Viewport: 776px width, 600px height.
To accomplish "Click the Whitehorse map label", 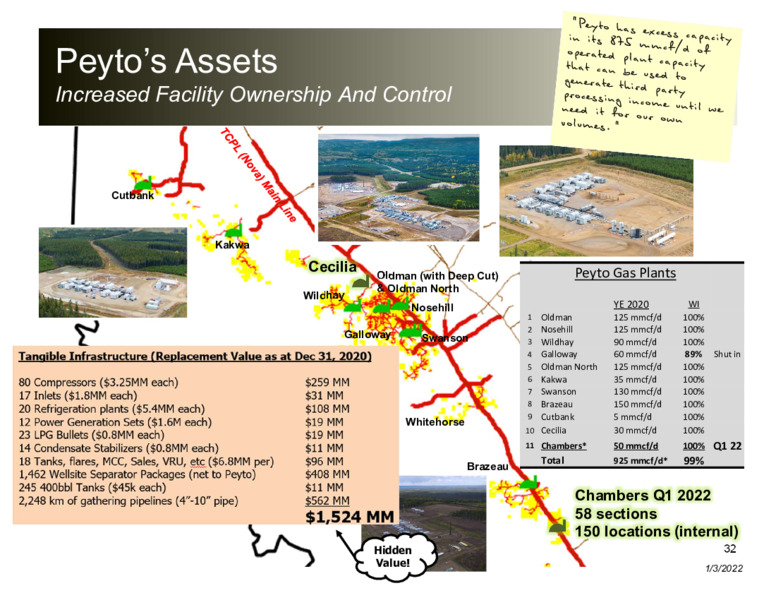I will tap(435, 422).
